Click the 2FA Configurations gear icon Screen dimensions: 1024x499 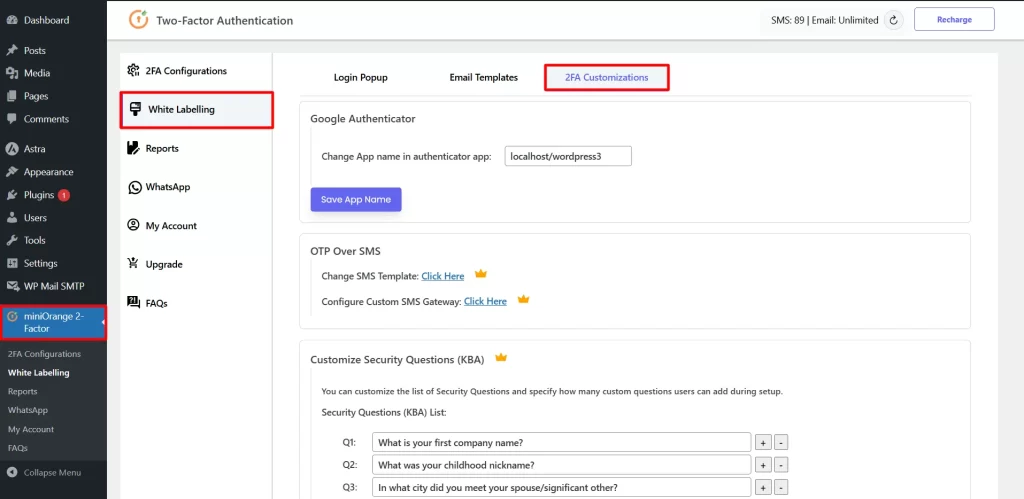134,71
